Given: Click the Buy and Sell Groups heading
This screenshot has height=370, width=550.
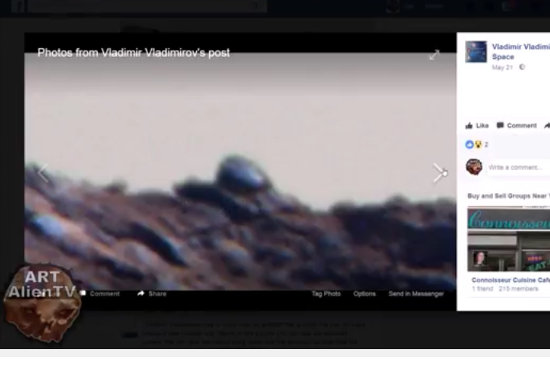Looking at the screenshot, I should 509,196.
